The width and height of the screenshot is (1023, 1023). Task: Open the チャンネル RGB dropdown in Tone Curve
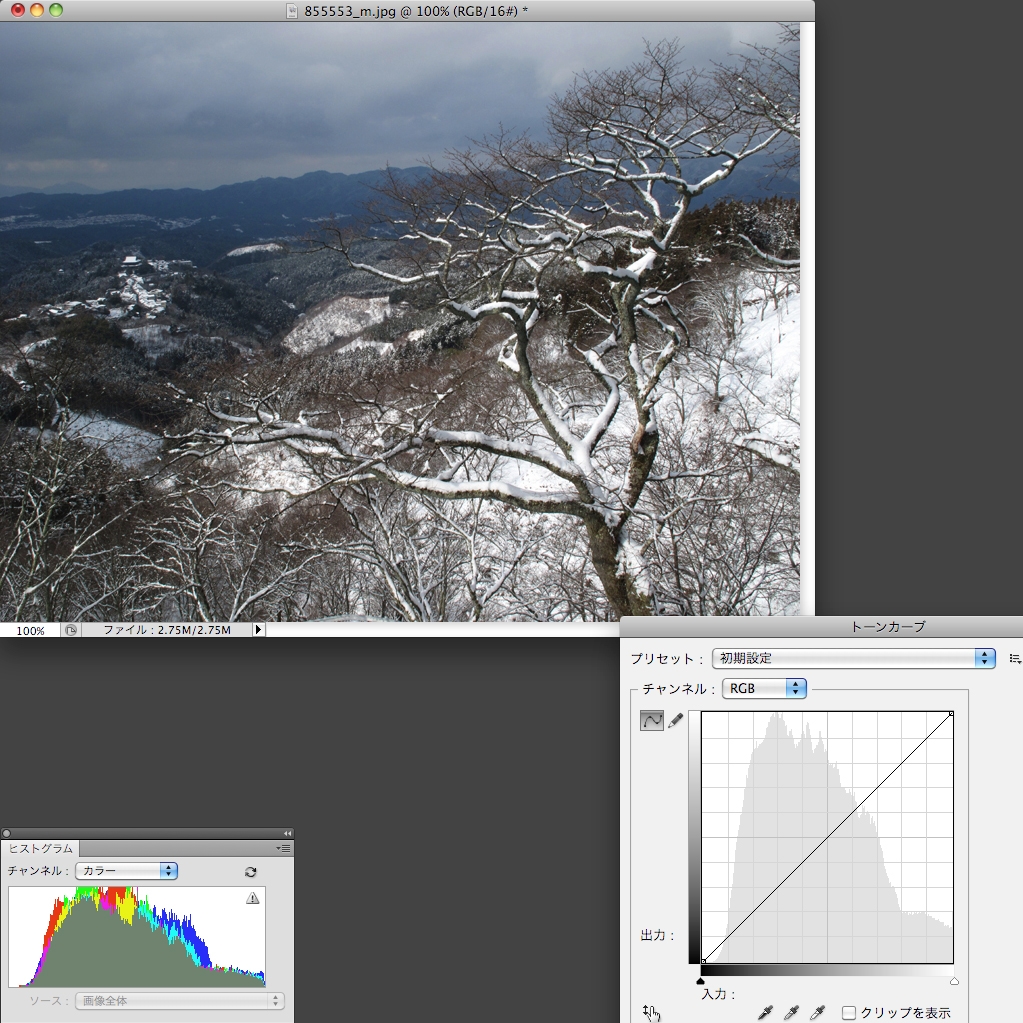point(764,688)
